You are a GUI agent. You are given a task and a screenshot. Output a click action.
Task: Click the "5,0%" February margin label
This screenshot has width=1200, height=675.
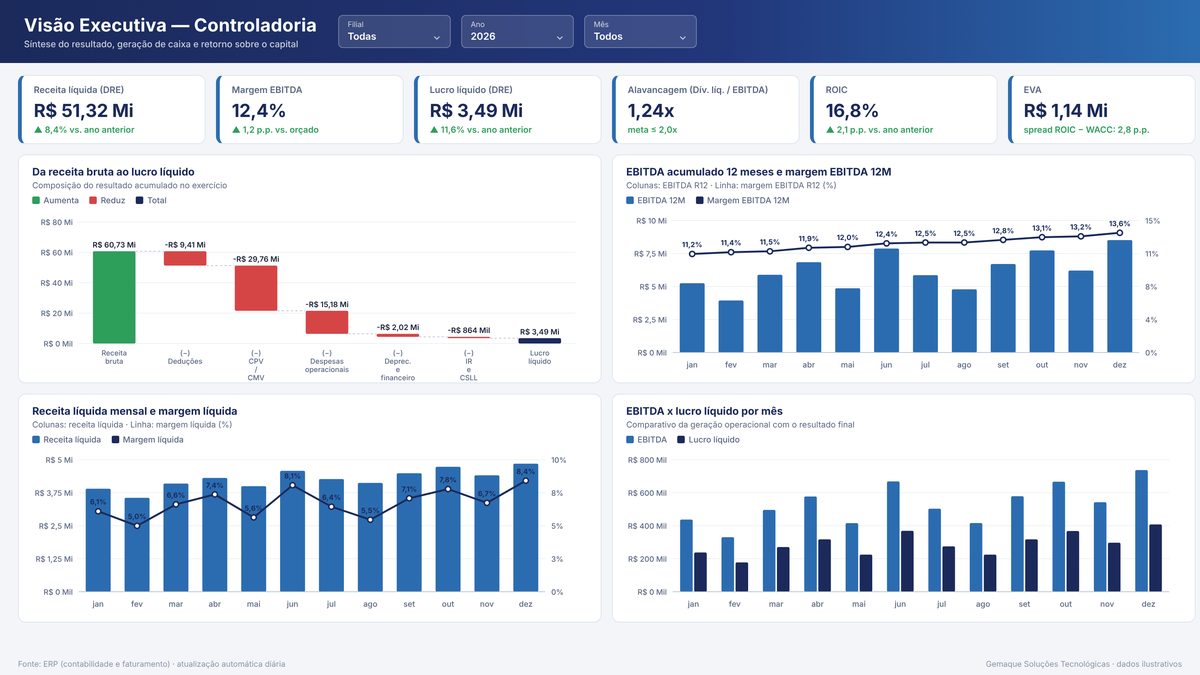click(x=137, y=517)
